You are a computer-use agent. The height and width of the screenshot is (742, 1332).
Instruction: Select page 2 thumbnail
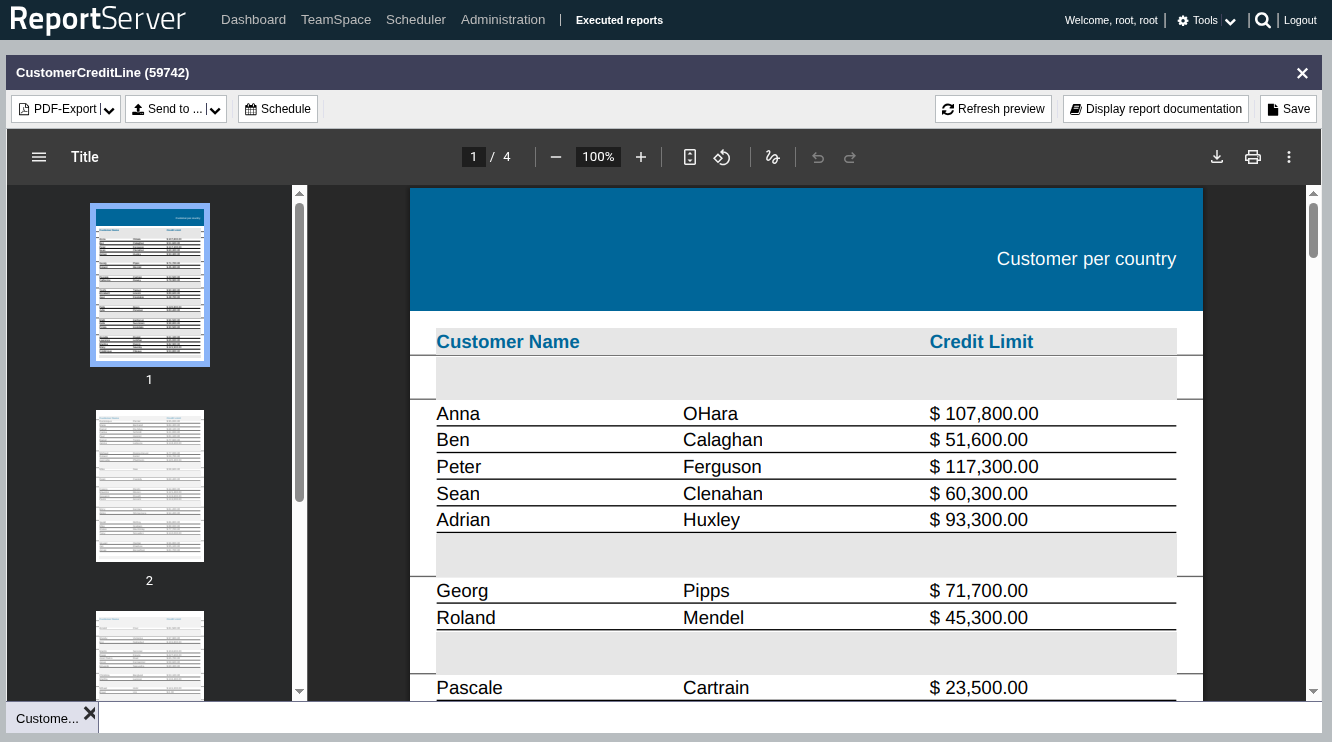150,486
